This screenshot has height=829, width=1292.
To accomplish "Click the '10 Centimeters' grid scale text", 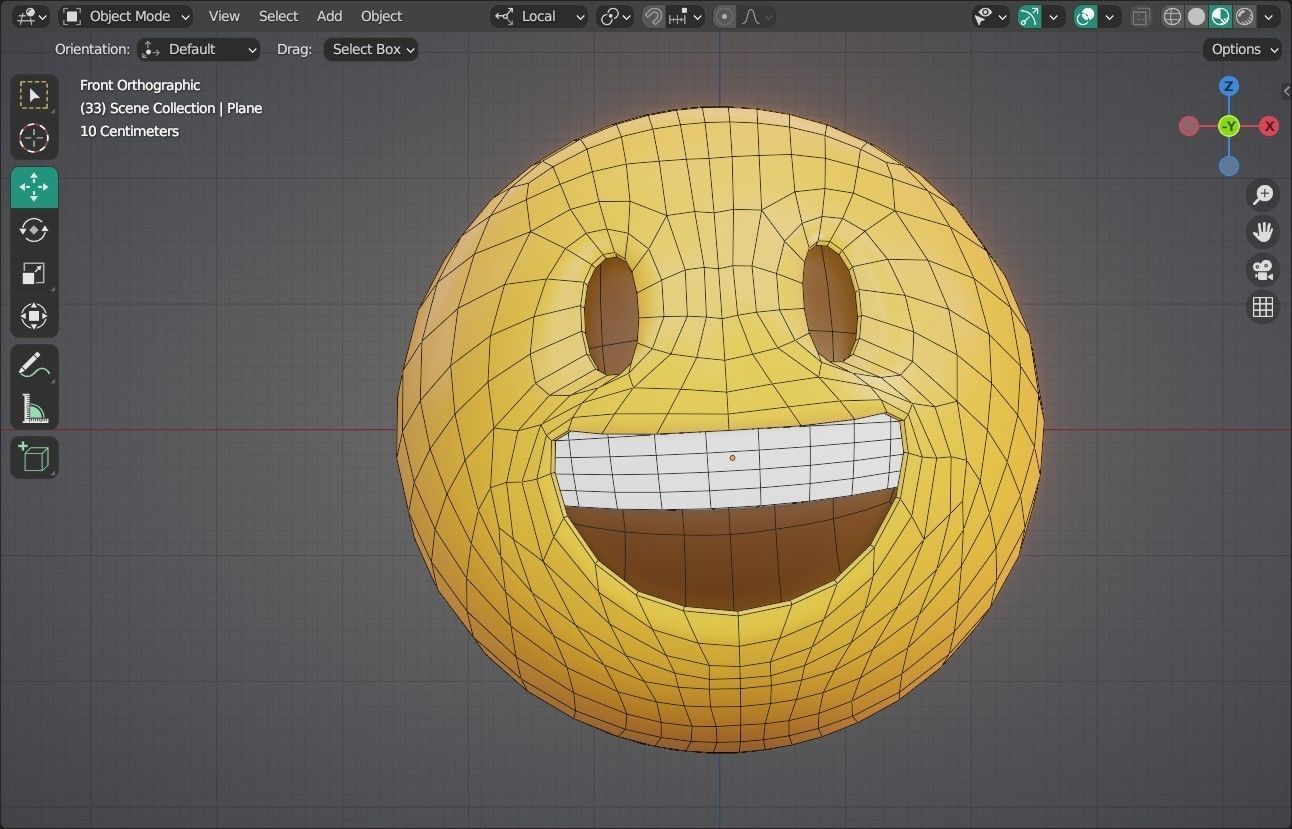I will [x=129, y=131].
